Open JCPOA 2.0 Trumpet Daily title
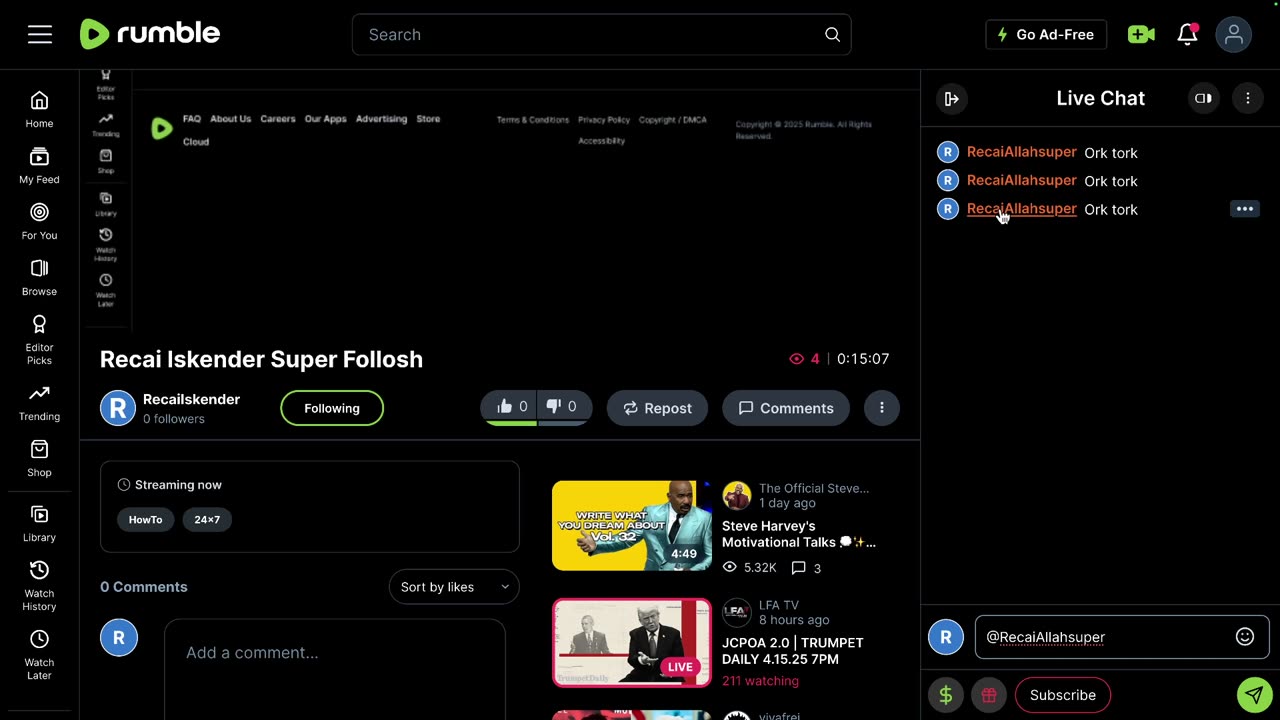This screenshot has height=720, width=1280. [x=793, y=651]
